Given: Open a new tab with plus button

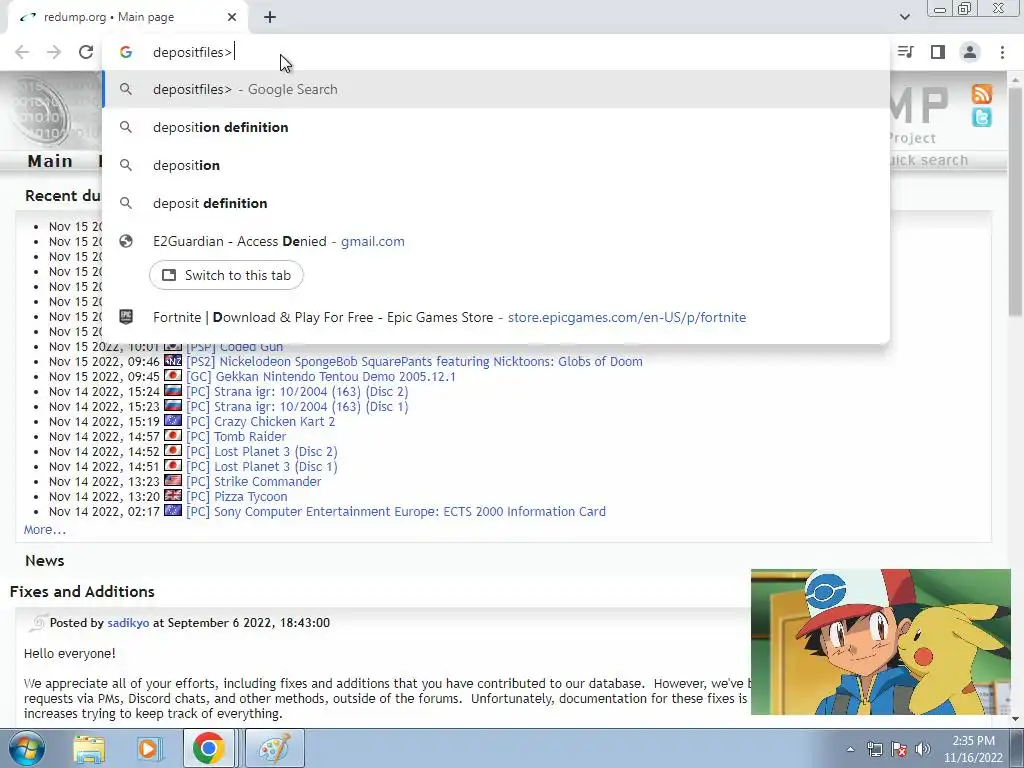Looking at the screenshot, I should pyautogui.click(x=270, y=17).
